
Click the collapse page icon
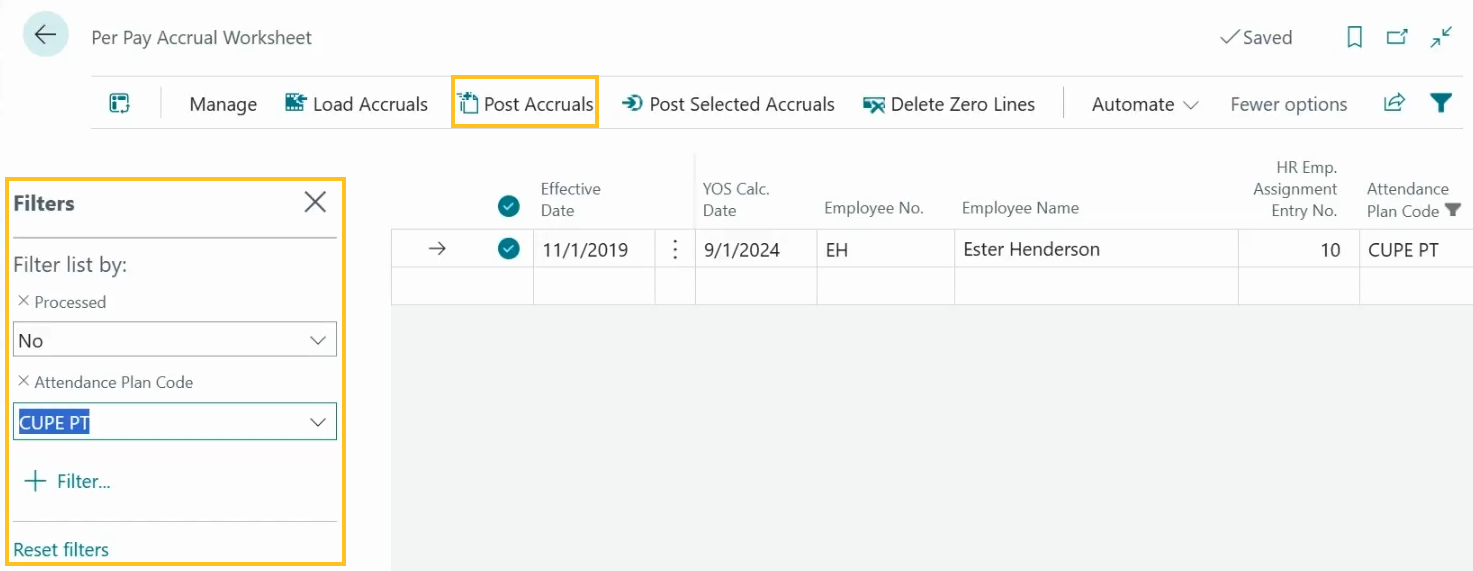click(x=1441, y=38)
